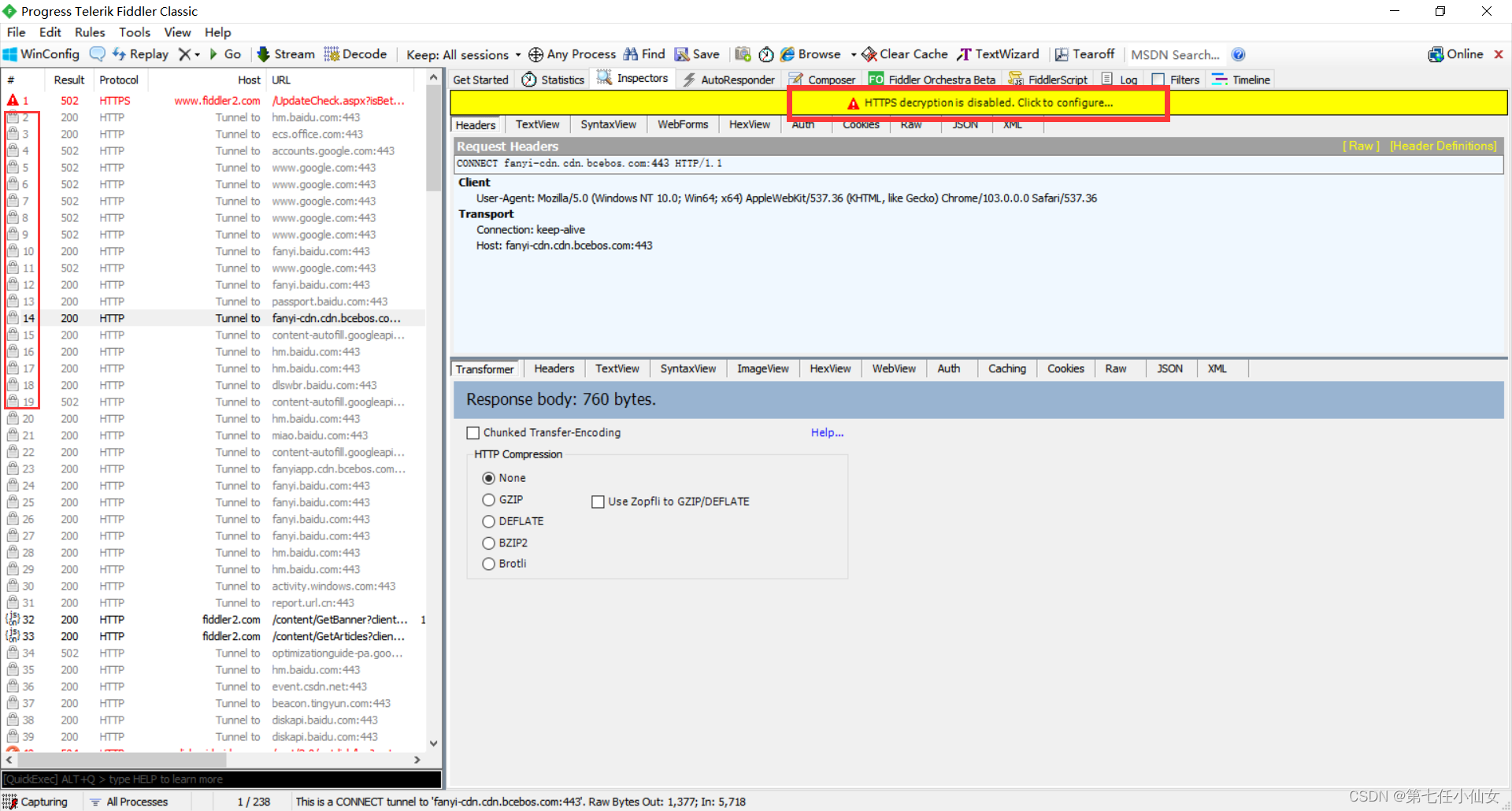1512x811 pixels.
Task: Click session list vertical scrollbar thumb
Action: pos(433,138)
